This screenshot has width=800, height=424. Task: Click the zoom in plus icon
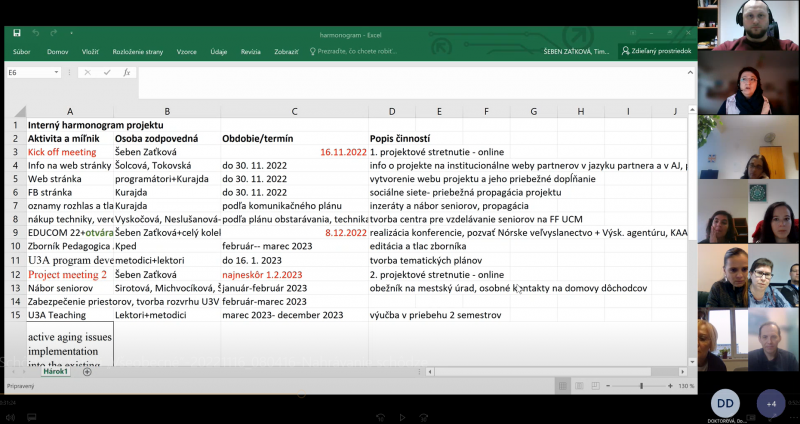[668, 385]
